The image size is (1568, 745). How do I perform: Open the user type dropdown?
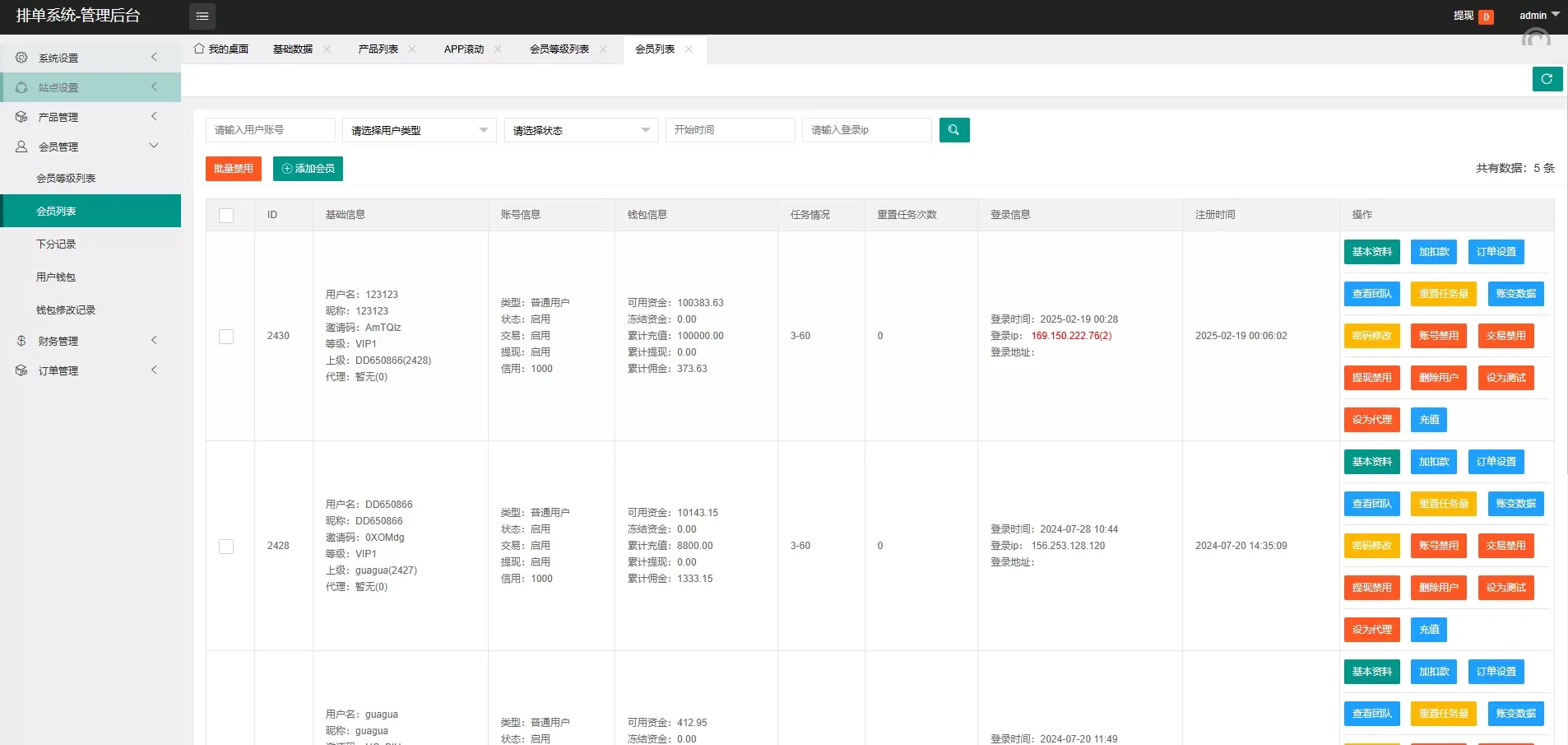tap(419, 130)
